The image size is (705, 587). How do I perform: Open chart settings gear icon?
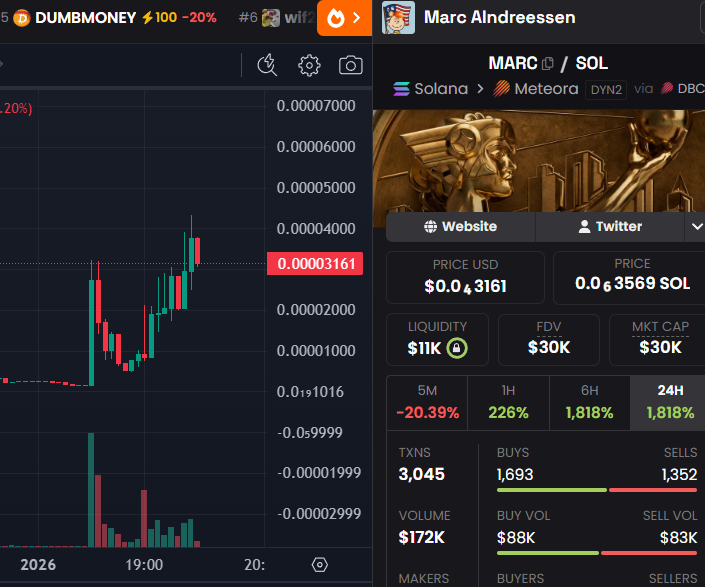pyautogui.click(x=309, y=66)
